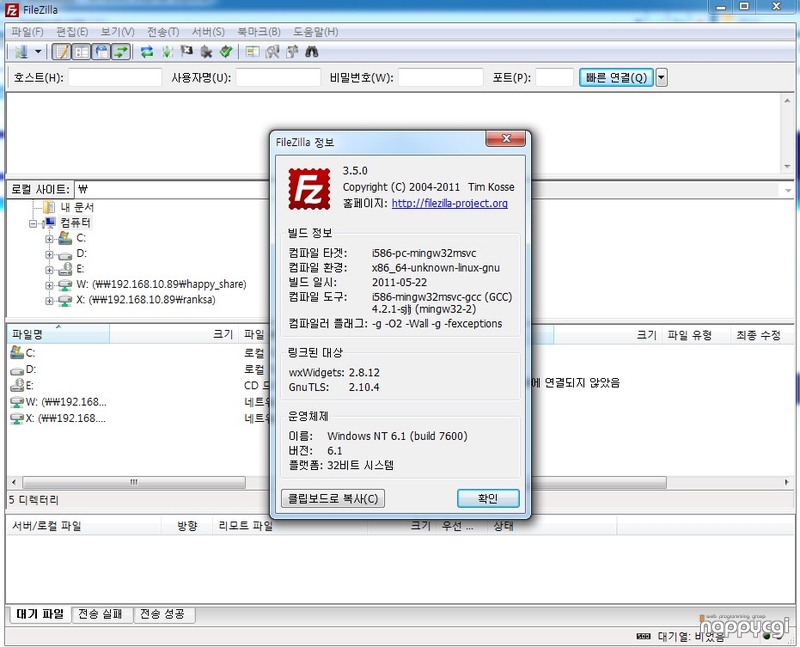This screenshot has width=800, height=647.
Task: Expand the W: happy_share tree node
Action: [49, 285]
